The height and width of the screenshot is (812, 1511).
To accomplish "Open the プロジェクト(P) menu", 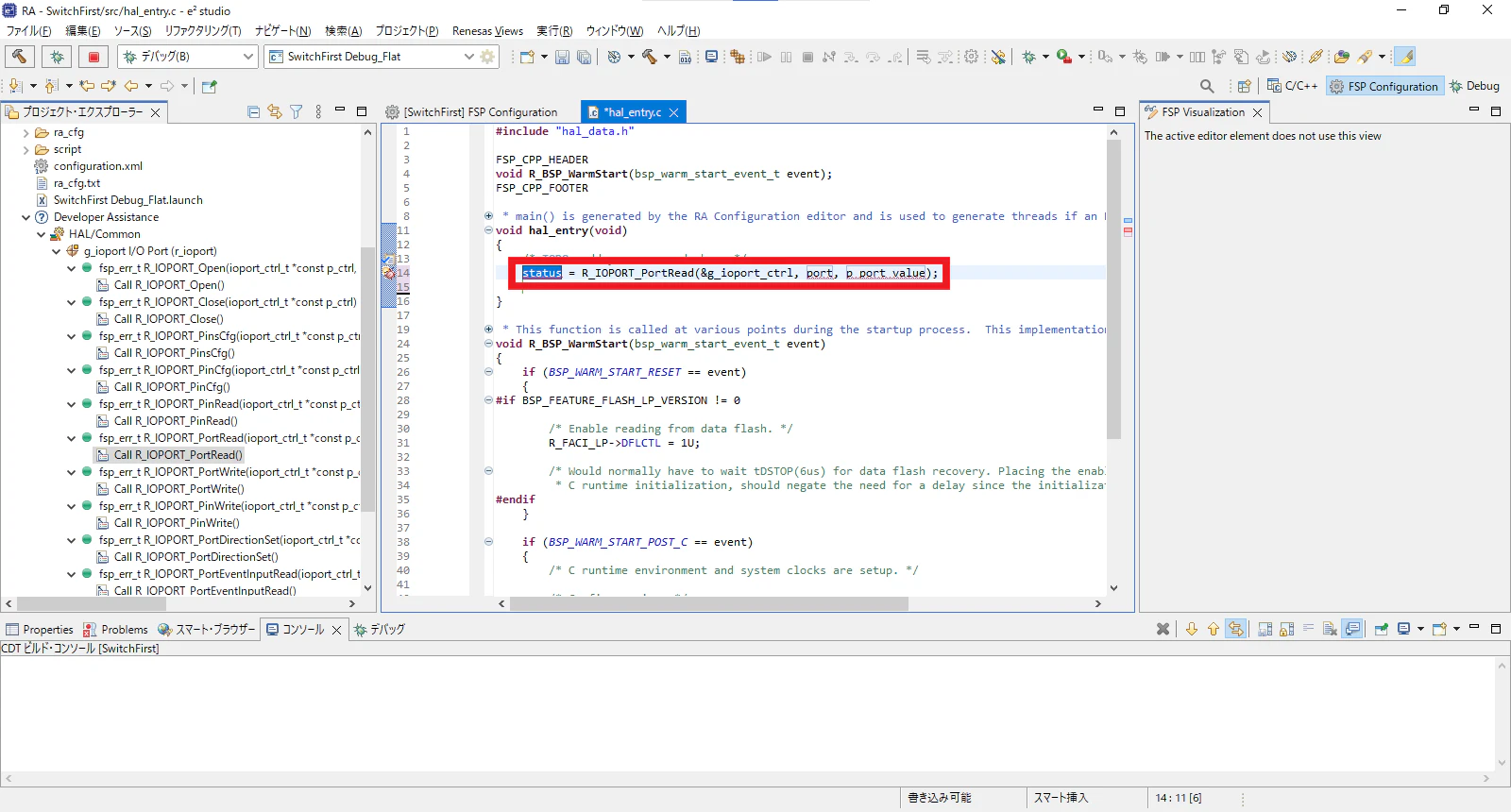I will pyautogui.click(x=407, y=31).
